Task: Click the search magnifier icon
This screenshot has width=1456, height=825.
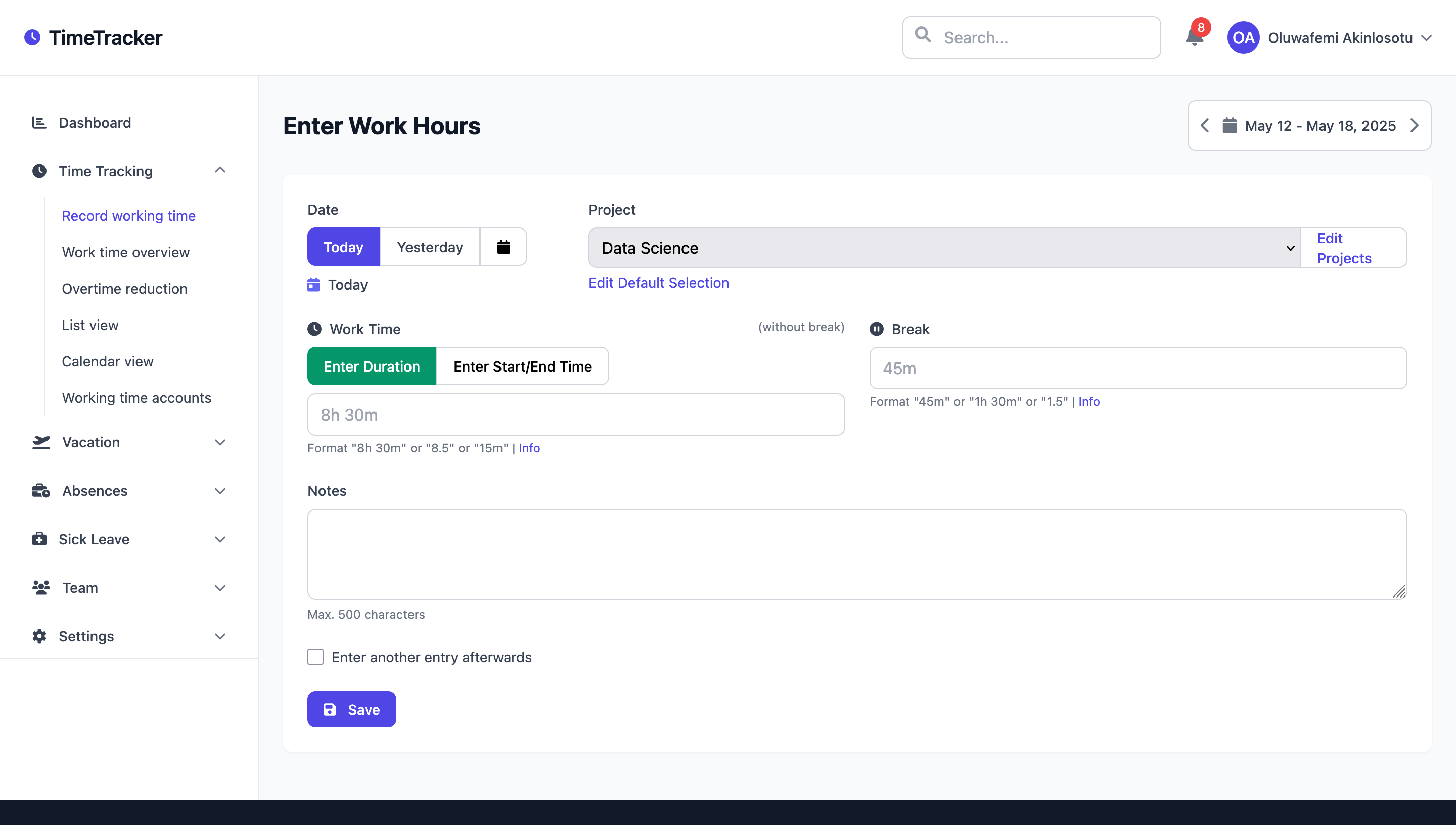Action: (923, 35)
